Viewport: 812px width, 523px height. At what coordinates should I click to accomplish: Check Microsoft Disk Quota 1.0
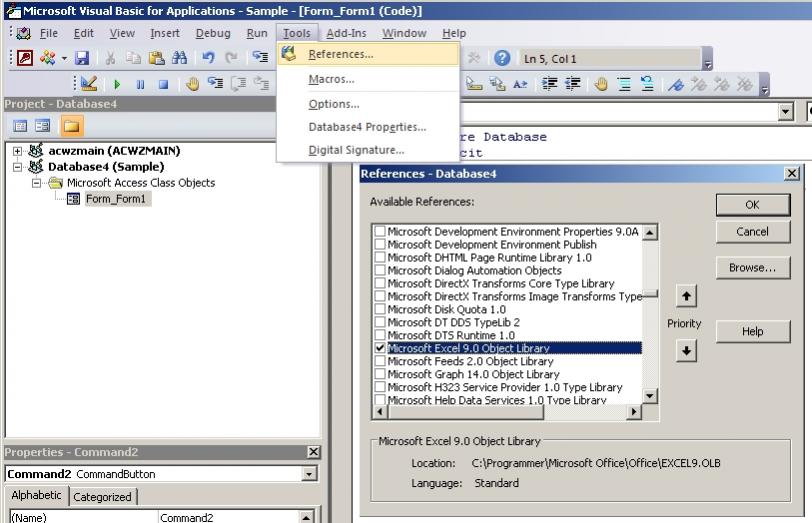(380, 309)
